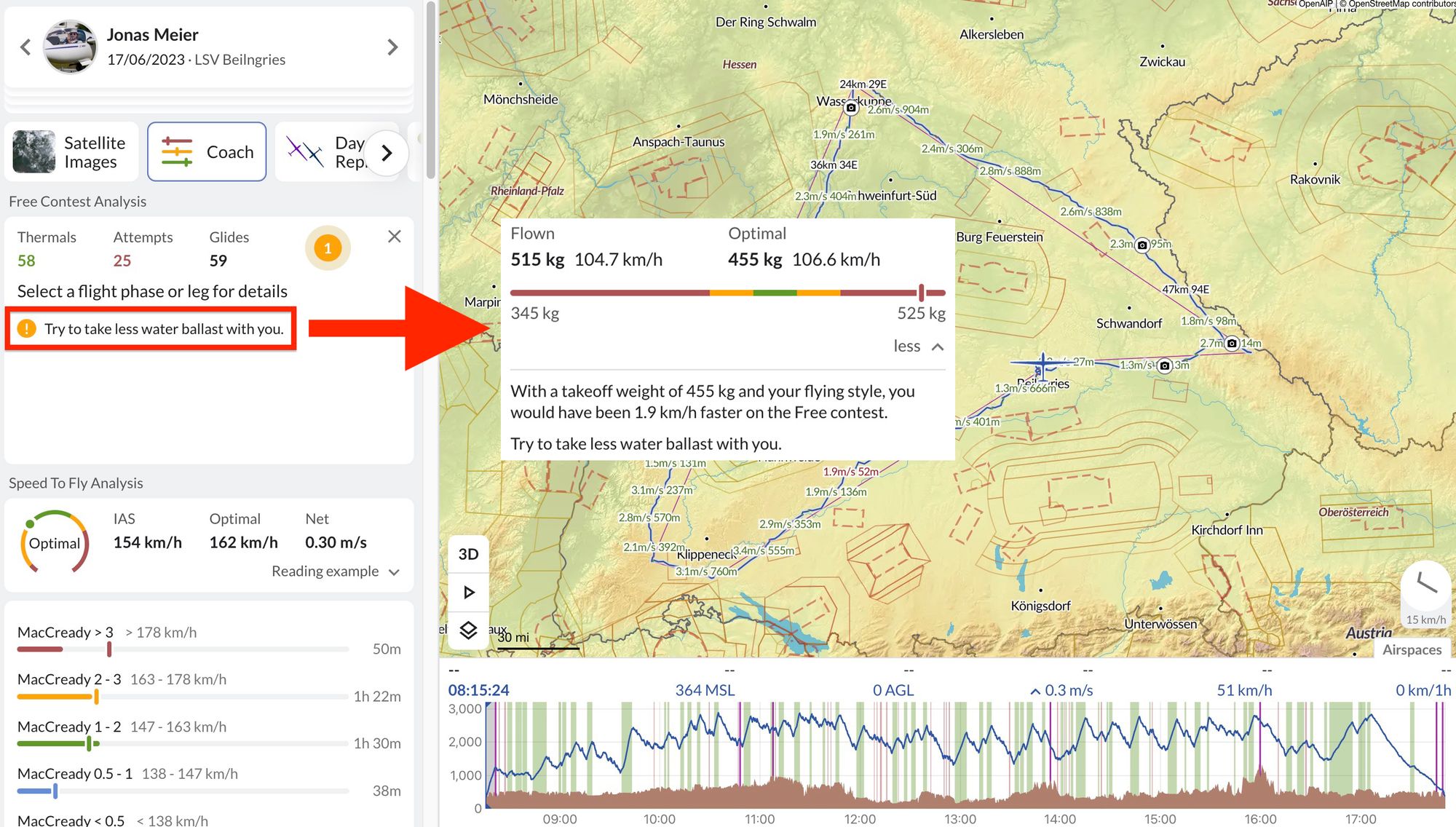
Task: Select MacCready > 3 speed band bar
Action: (x=183, y=649)
